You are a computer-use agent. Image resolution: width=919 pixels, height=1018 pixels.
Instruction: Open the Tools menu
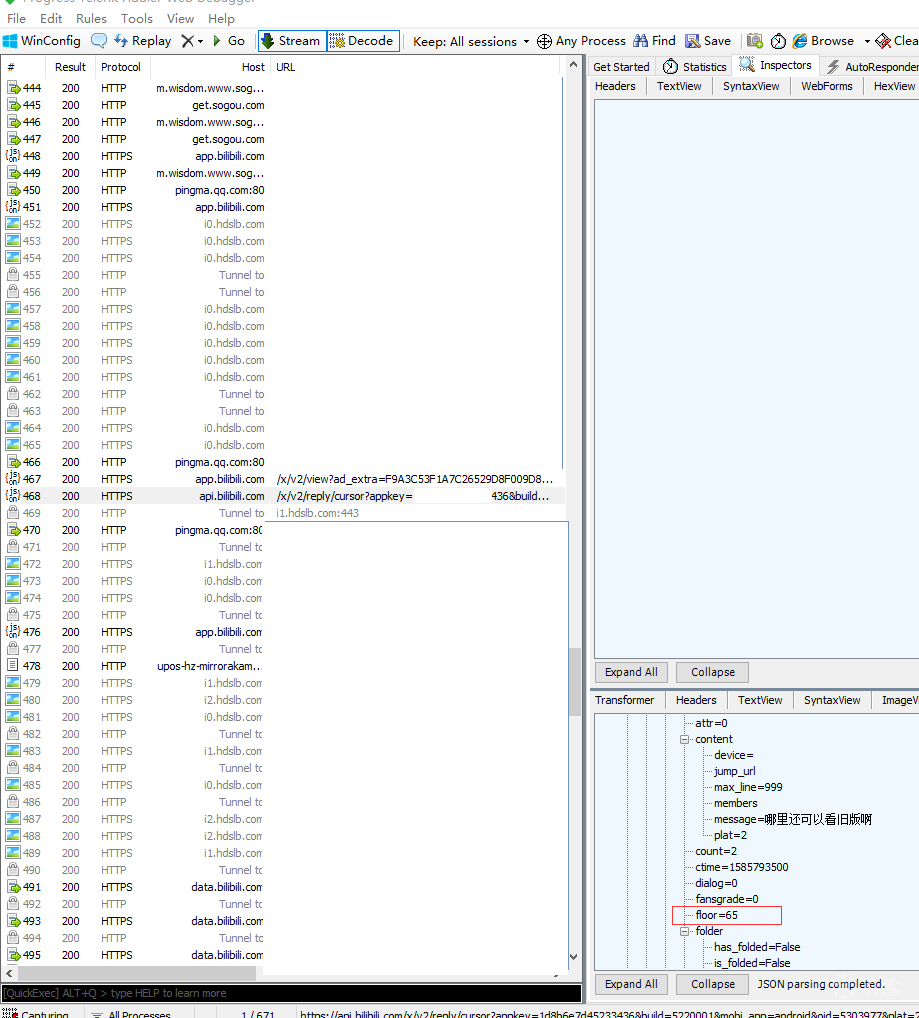coord(136,19)
